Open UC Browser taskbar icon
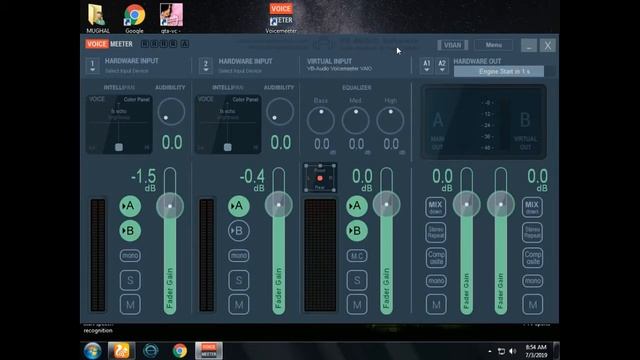Screen dimensions: 640x360 click(x=121, y=351)
